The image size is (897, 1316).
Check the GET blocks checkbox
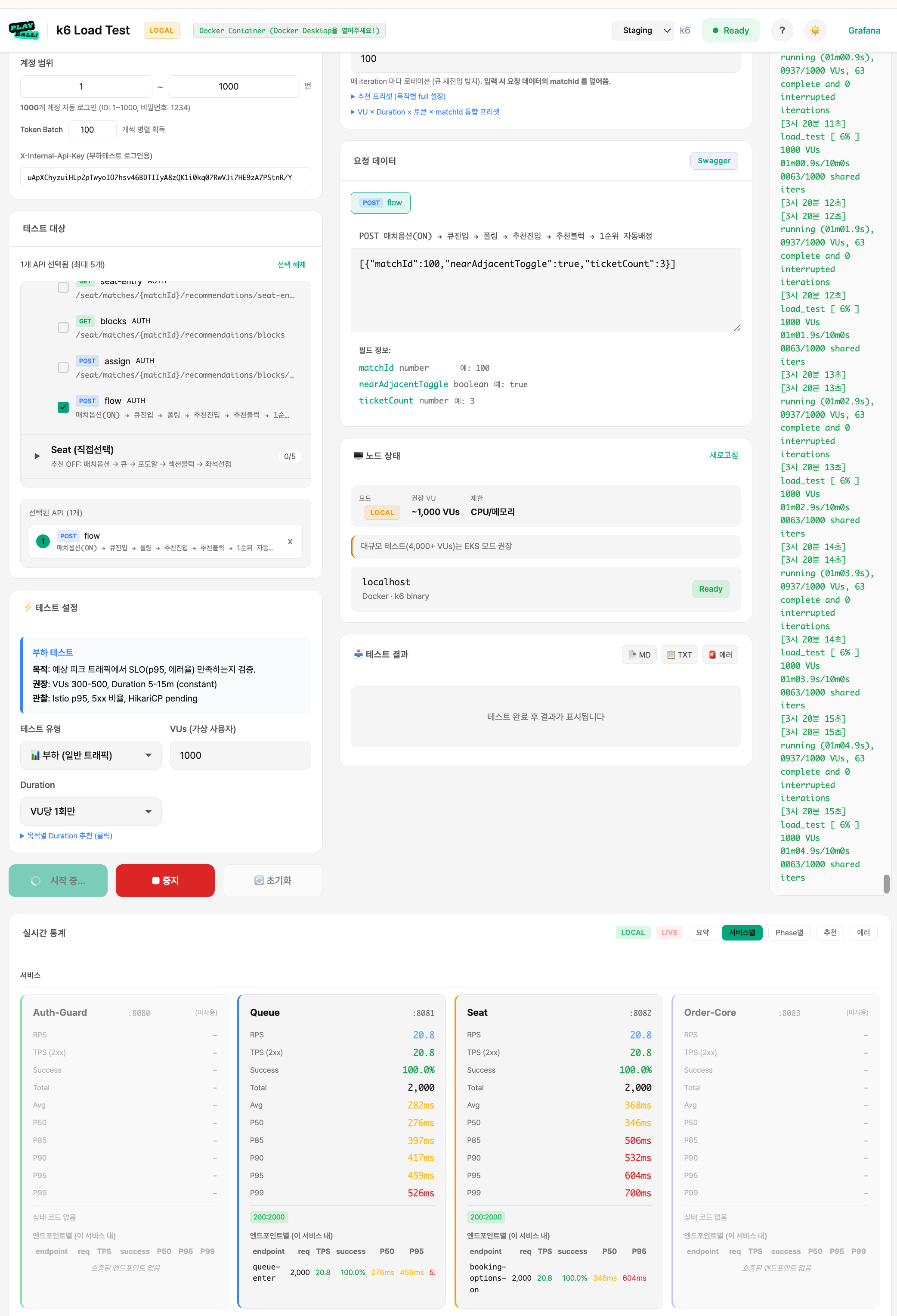pos(63,328)
